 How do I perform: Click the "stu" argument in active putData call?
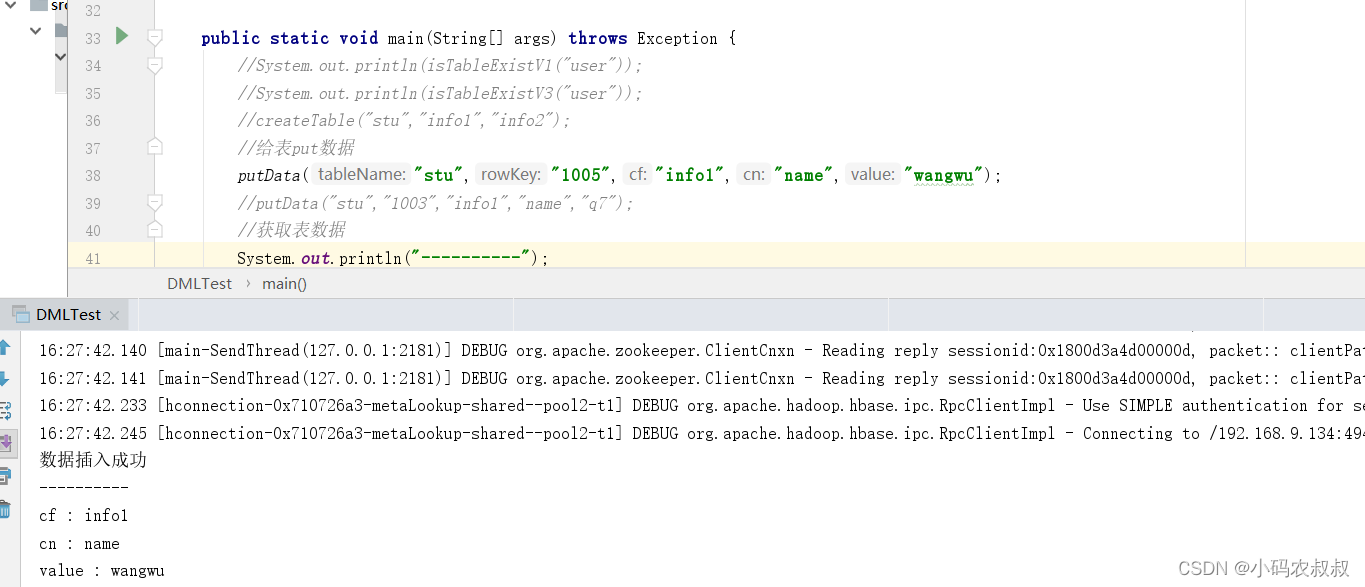click(x=438, y=175)
